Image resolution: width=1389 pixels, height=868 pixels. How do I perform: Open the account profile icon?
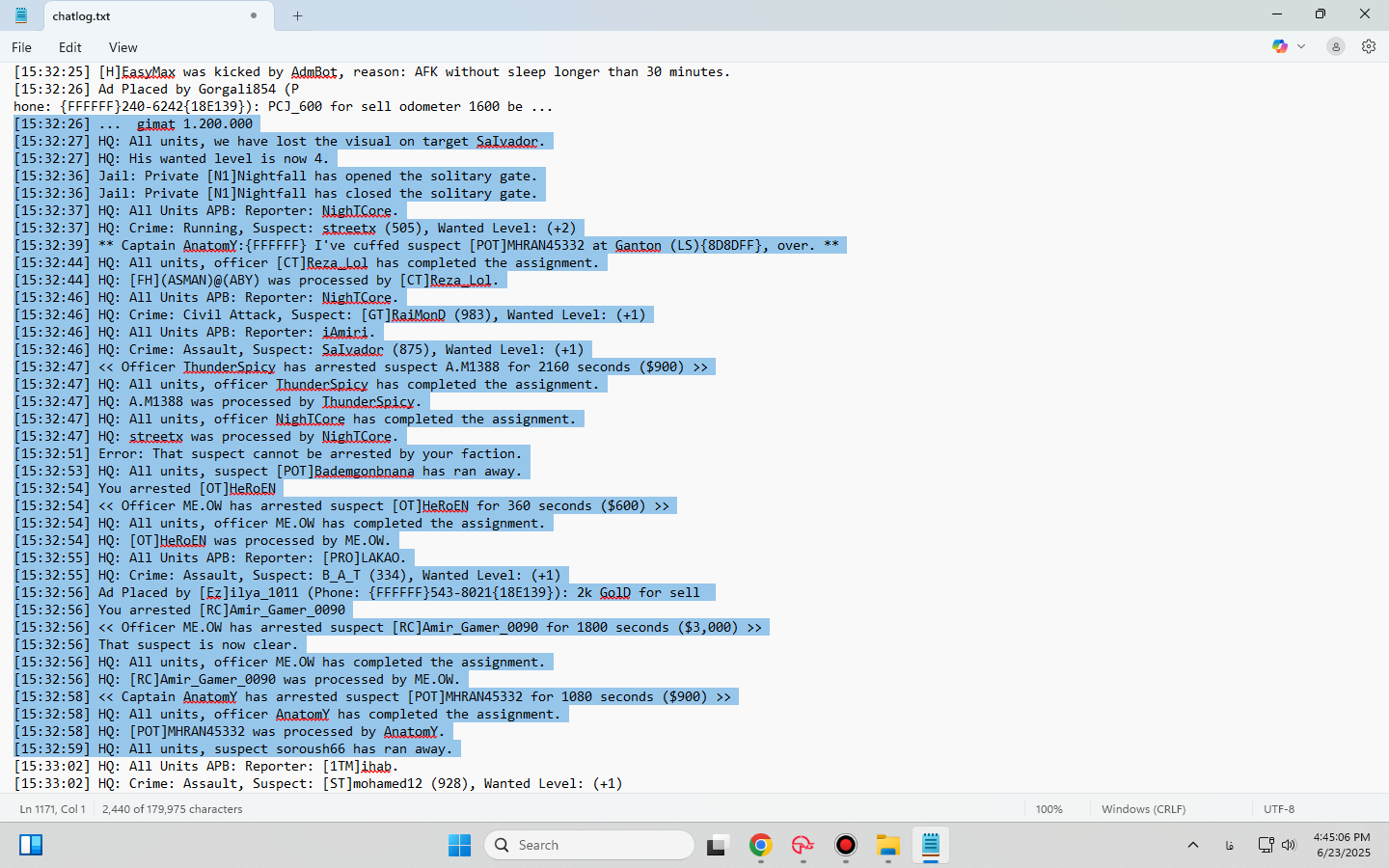click(x=1336, y=46)
